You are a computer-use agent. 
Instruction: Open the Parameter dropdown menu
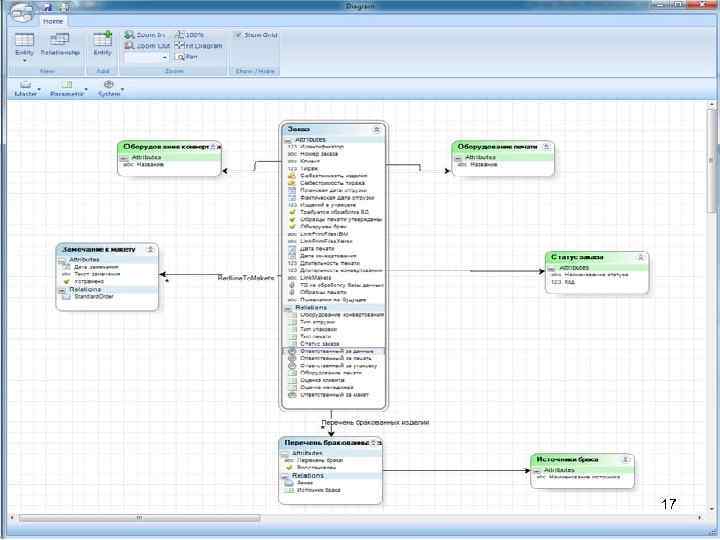click(68, 88)
